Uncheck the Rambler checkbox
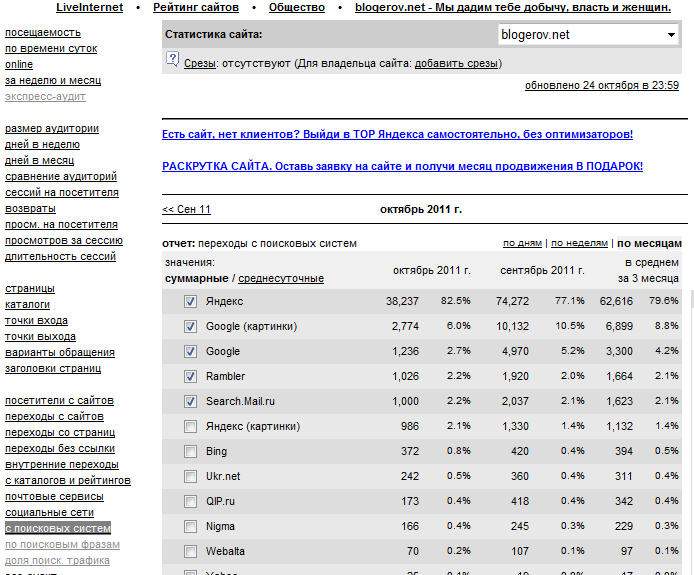The image size is (694, 575). pos(190,376)
